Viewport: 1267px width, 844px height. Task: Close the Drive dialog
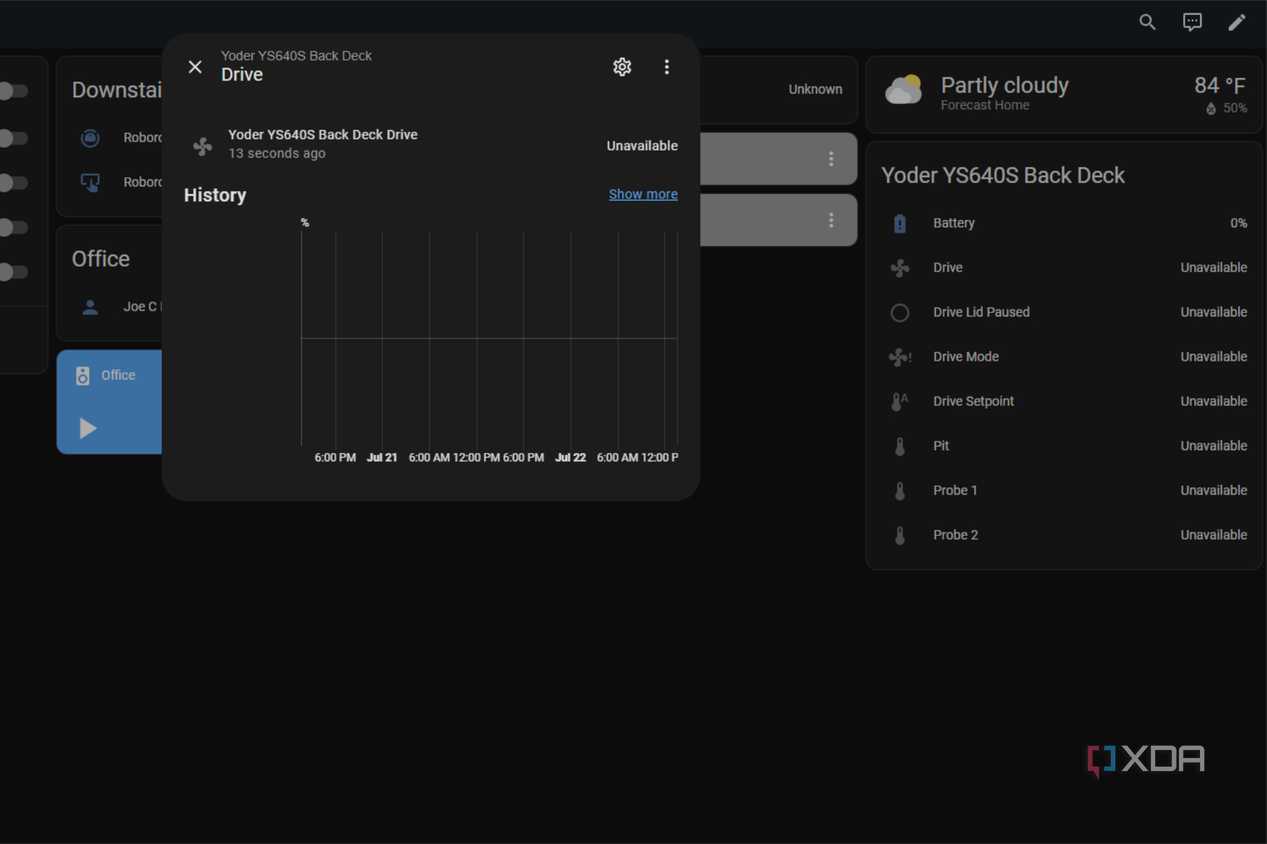point(195,67)
